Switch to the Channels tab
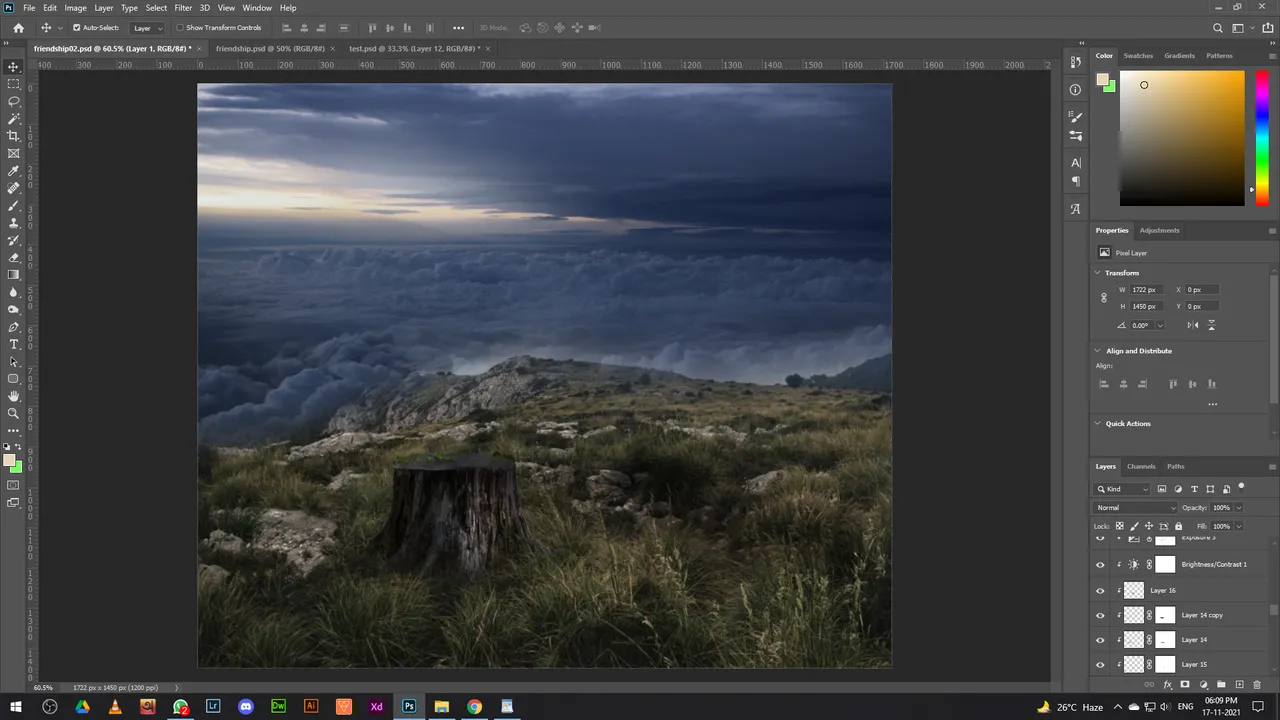The height and width of the screenshot is (720, 1280). [1141, 466]
